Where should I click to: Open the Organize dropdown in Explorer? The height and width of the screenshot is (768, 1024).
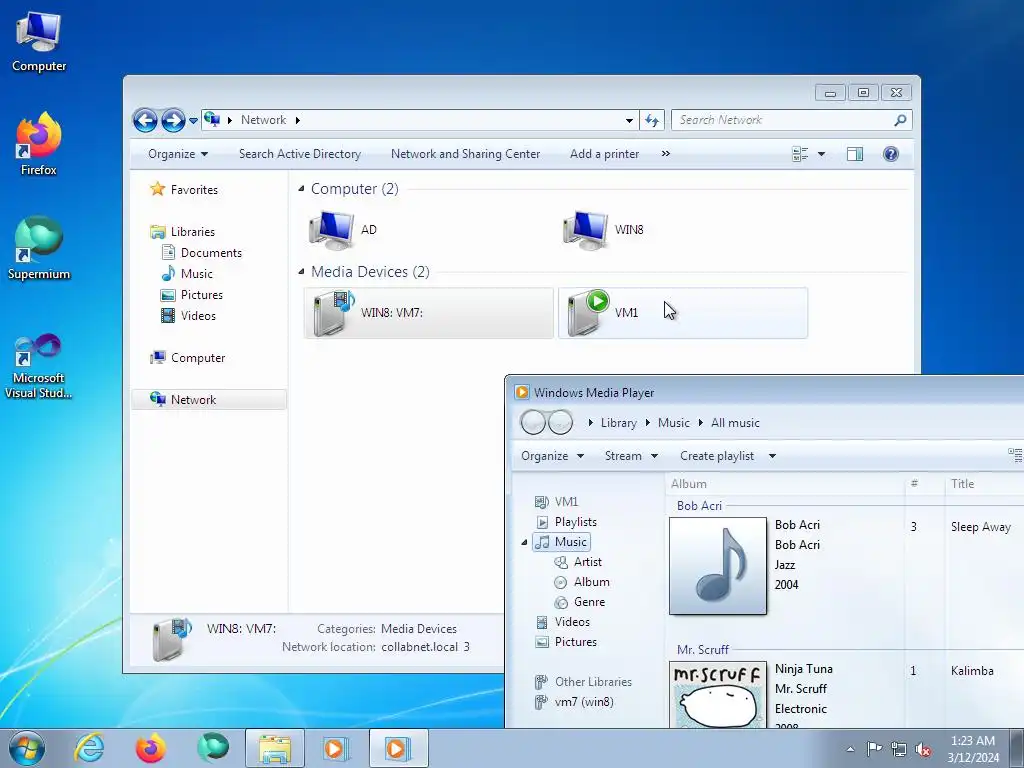(178, 154)
